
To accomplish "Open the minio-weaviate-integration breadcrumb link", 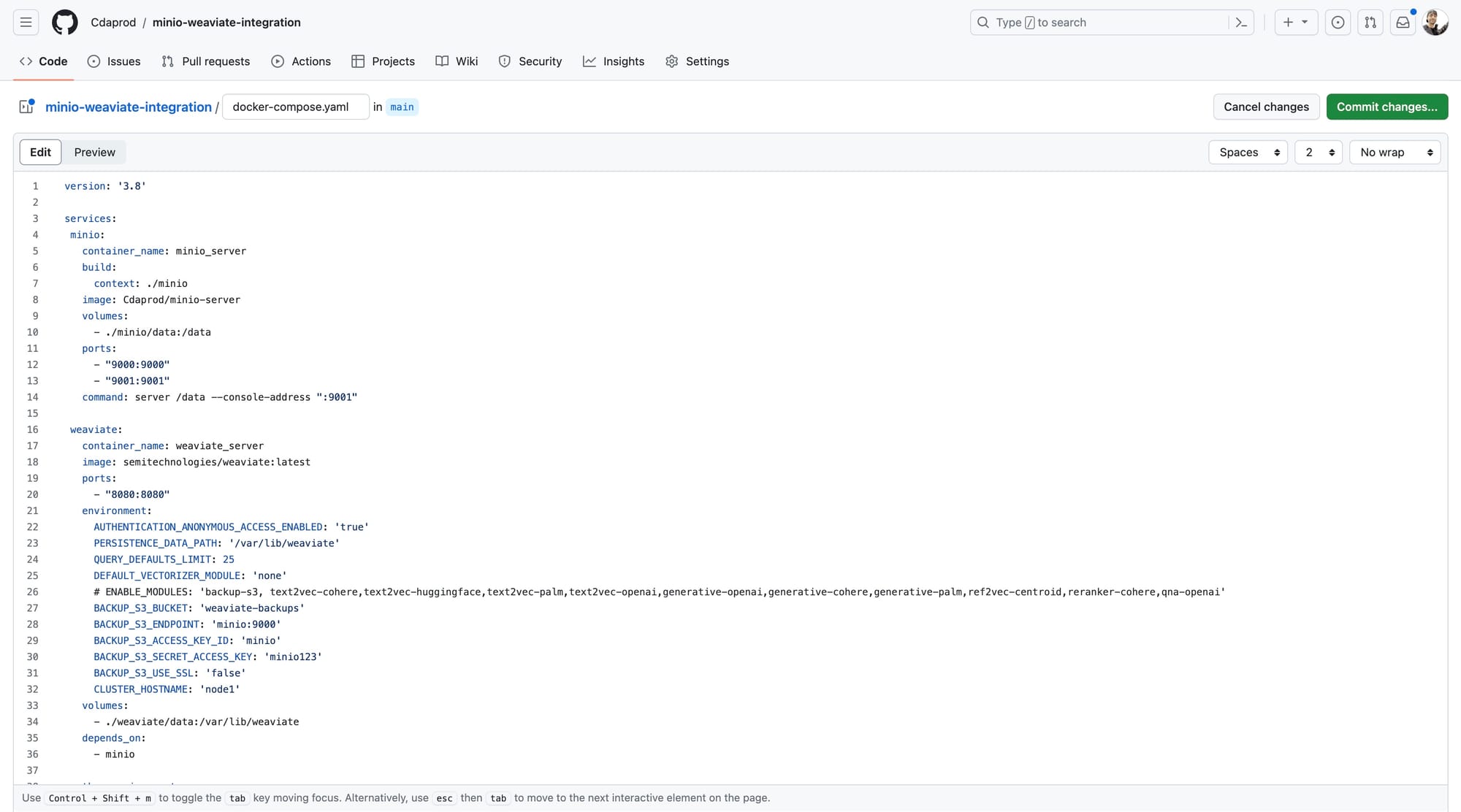I will (x=129, y=107).
